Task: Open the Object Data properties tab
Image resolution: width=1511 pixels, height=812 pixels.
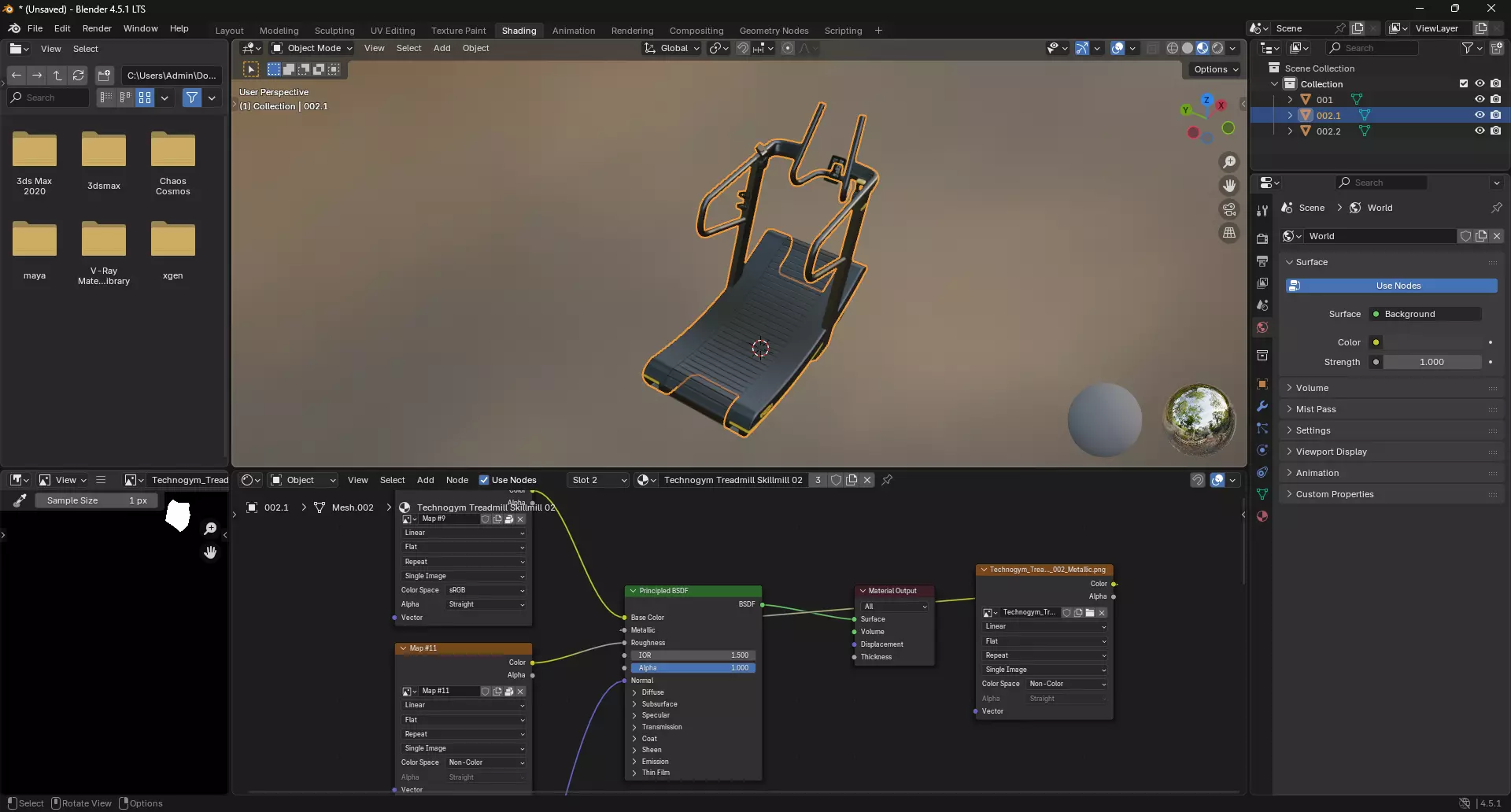Action: [1262, 495]
